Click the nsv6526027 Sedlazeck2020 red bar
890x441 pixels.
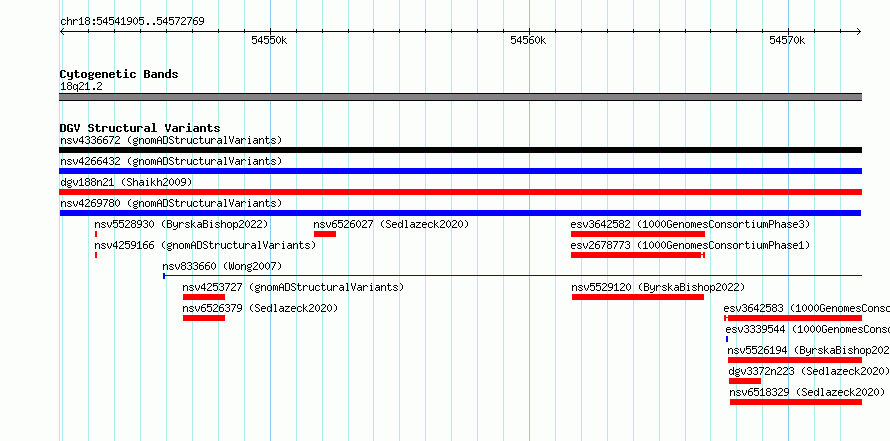(325, 234)
